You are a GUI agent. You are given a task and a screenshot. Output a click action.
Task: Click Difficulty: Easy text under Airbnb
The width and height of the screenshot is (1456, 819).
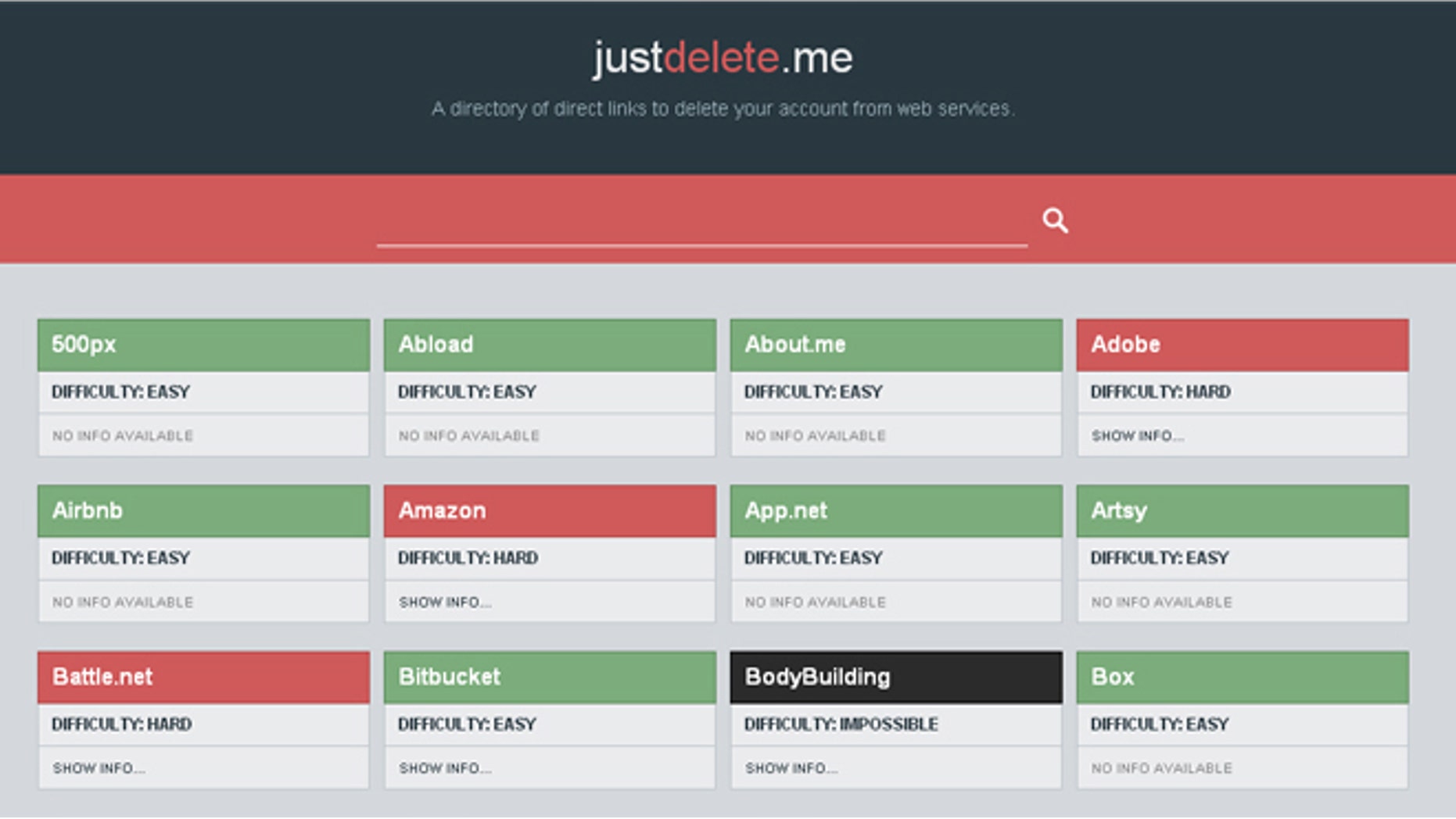[120, 559]
